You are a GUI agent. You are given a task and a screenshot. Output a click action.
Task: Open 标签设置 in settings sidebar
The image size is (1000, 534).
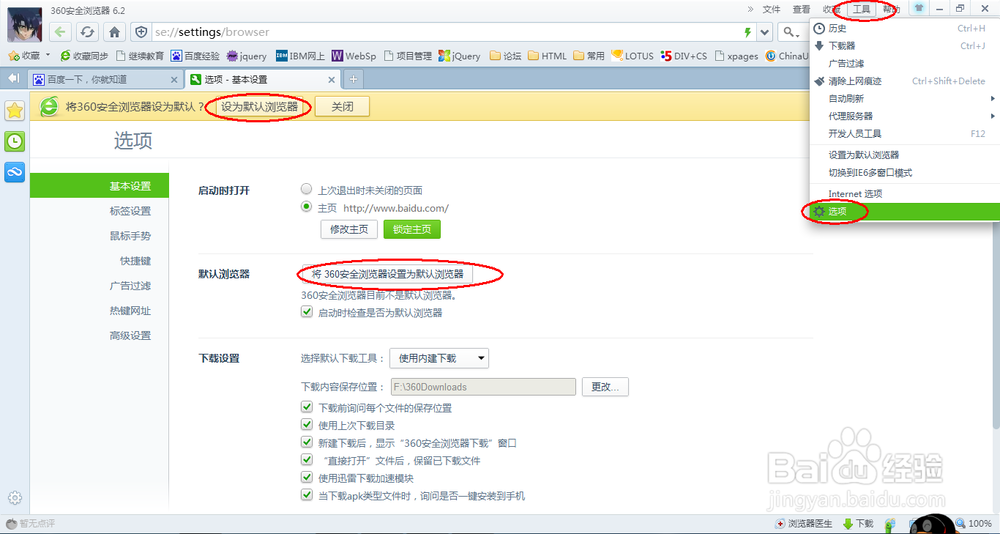(130, 211)
